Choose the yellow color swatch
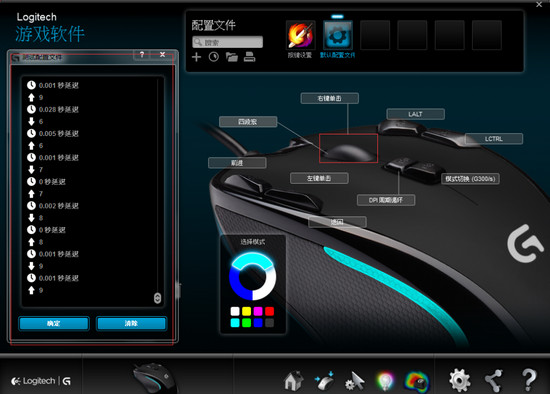Screen dimensions: 550x394 point(247,311)
